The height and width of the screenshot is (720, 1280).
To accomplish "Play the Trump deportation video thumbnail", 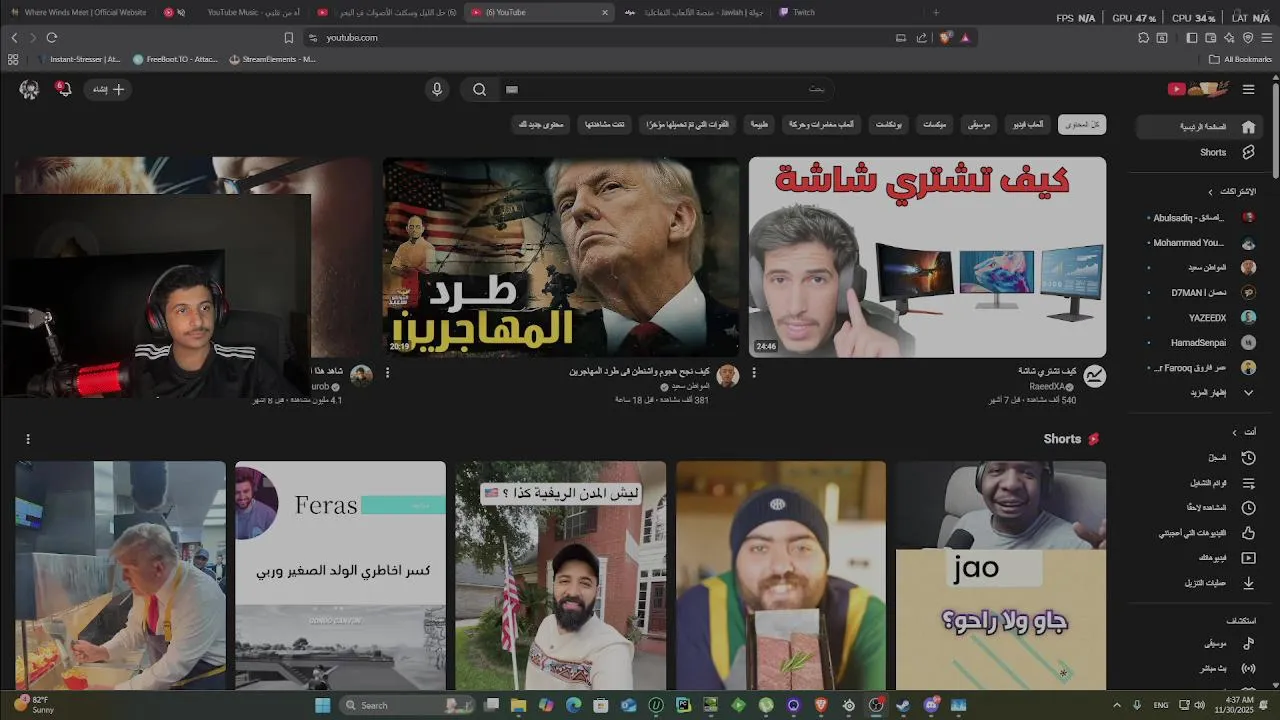I will [x=561, y=257].
